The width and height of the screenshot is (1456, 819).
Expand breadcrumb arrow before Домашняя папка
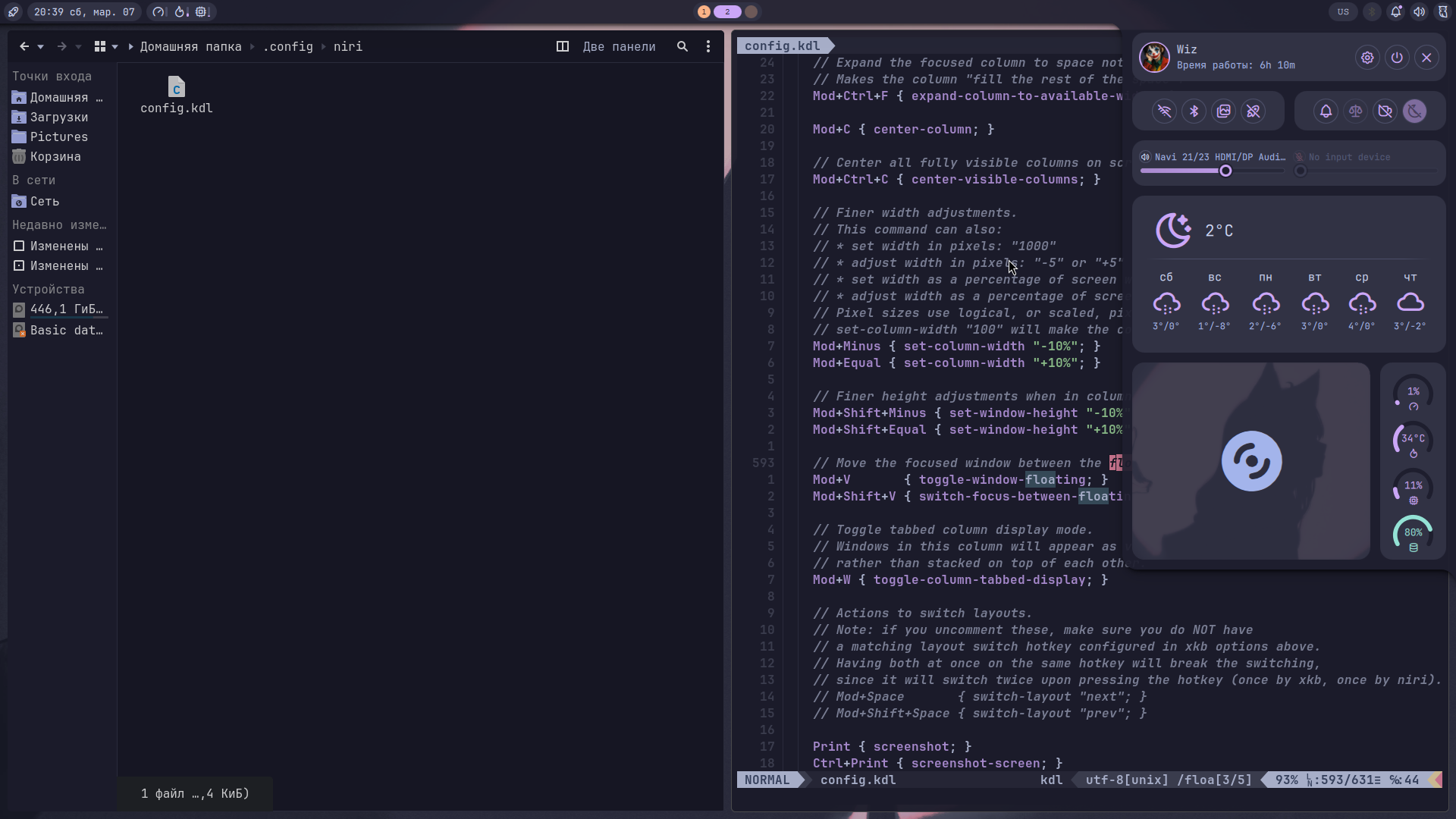(x=131, y=47)
